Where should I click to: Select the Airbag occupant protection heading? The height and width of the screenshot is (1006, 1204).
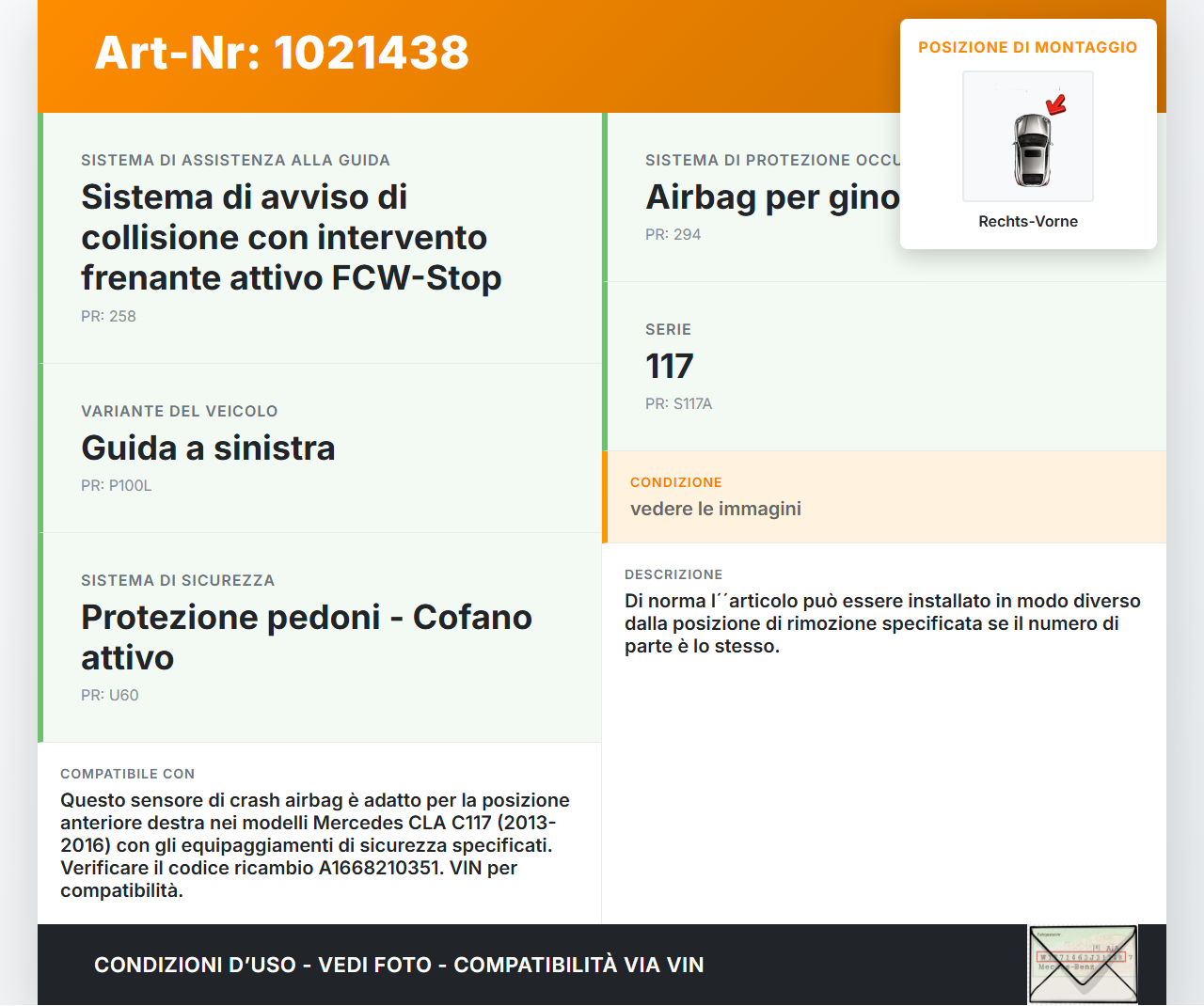pos(772,197)
